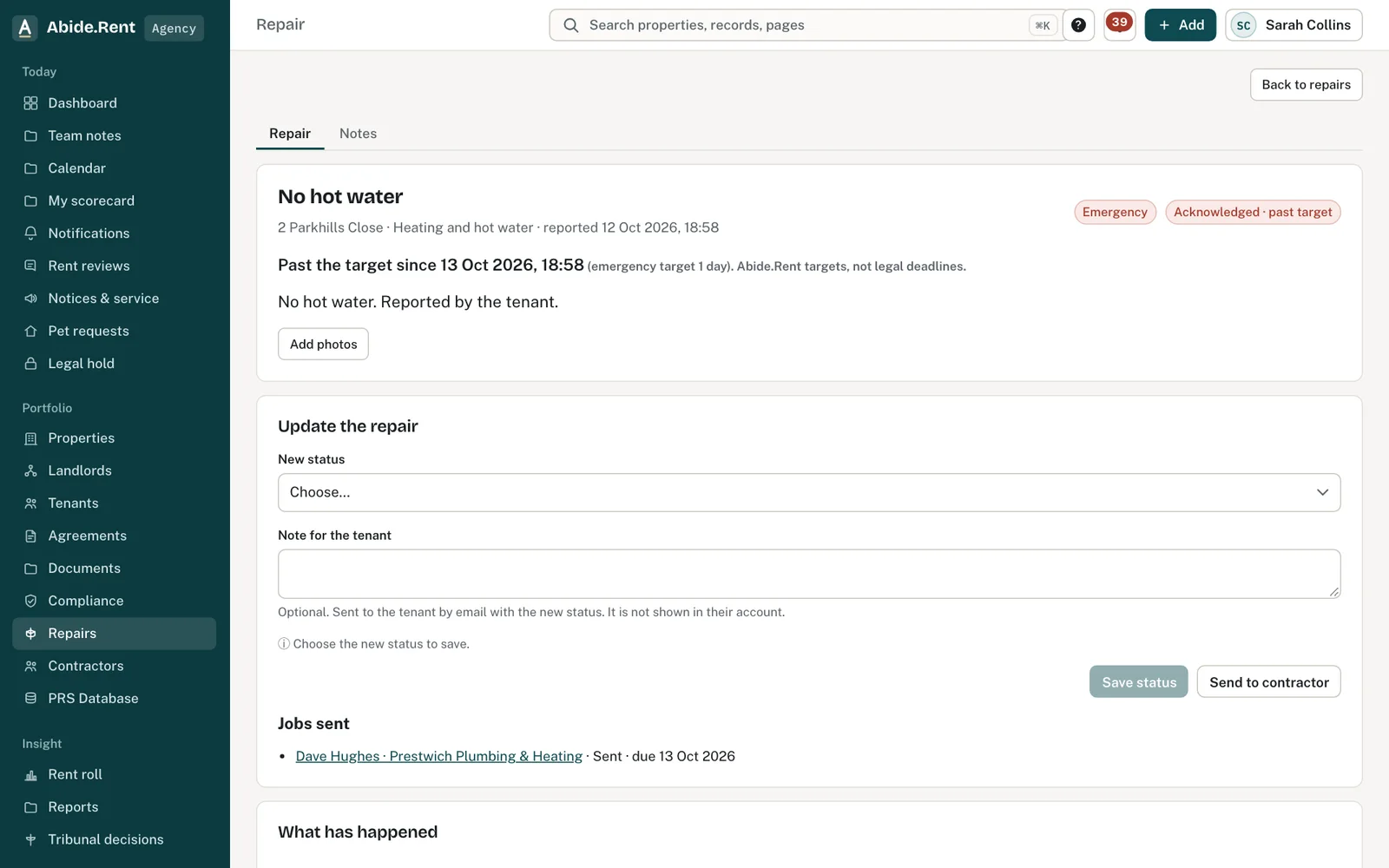Click the Rent roll chart icon

coord(30,774)
